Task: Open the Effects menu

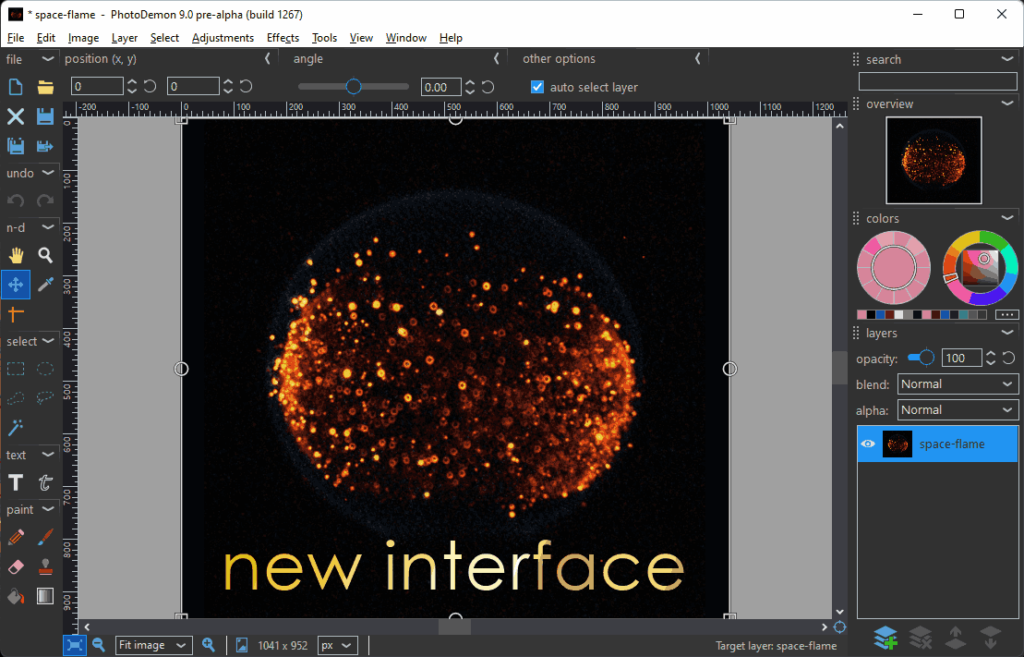Action: 283,38
